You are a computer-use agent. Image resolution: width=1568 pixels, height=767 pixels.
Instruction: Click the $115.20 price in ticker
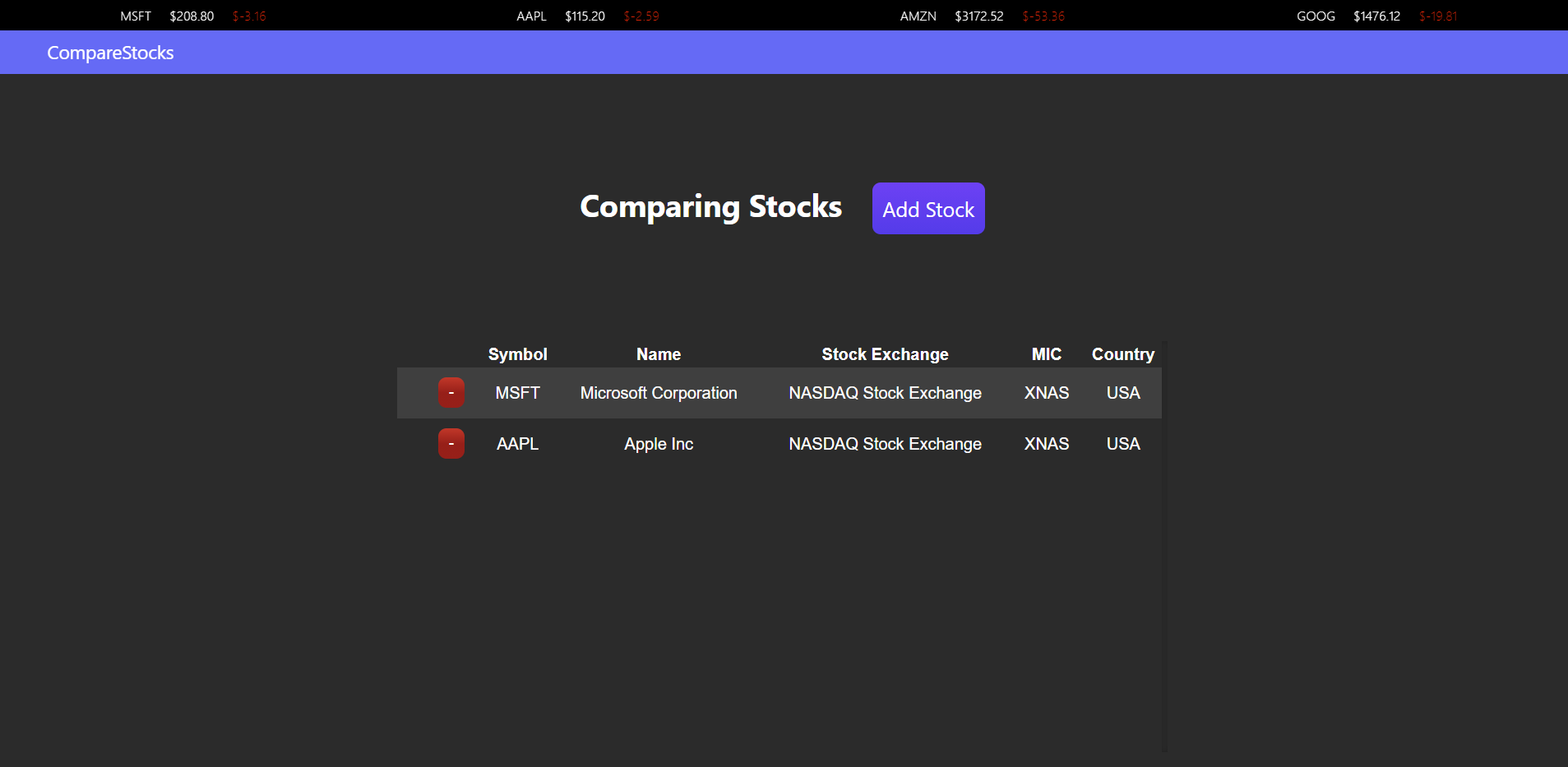coord(585,16)
